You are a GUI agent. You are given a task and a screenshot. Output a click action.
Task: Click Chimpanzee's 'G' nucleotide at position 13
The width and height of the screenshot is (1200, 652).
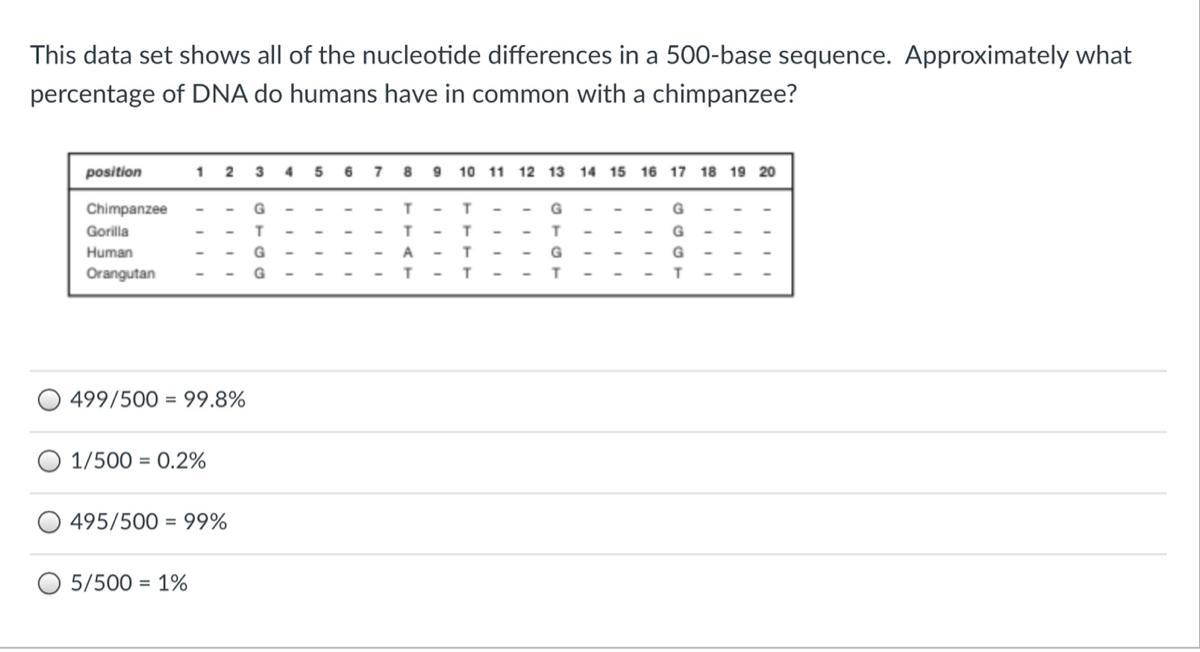click(556, 210)
